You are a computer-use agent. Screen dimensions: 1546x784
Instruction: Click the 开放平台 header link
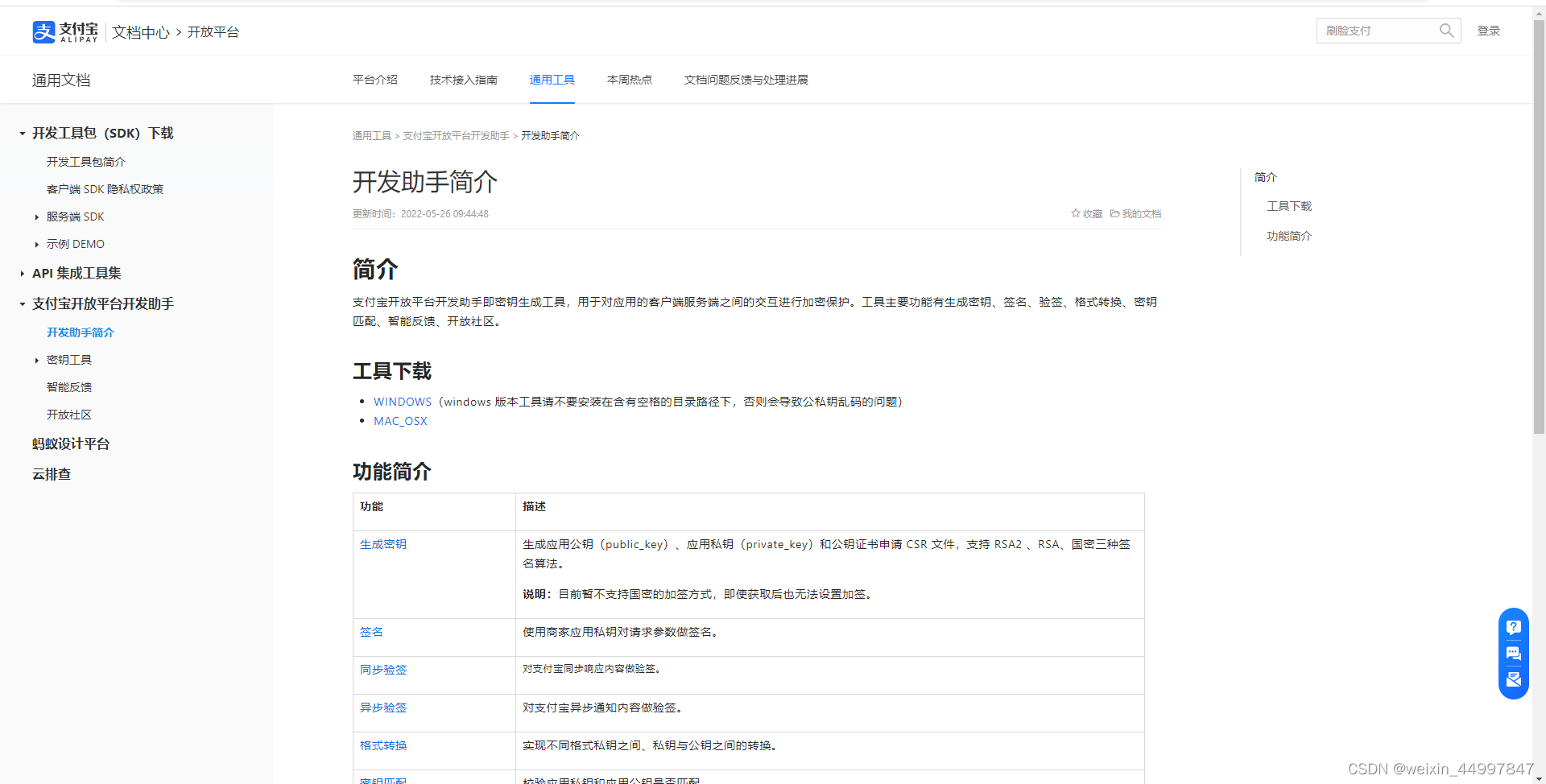(213, 32)
